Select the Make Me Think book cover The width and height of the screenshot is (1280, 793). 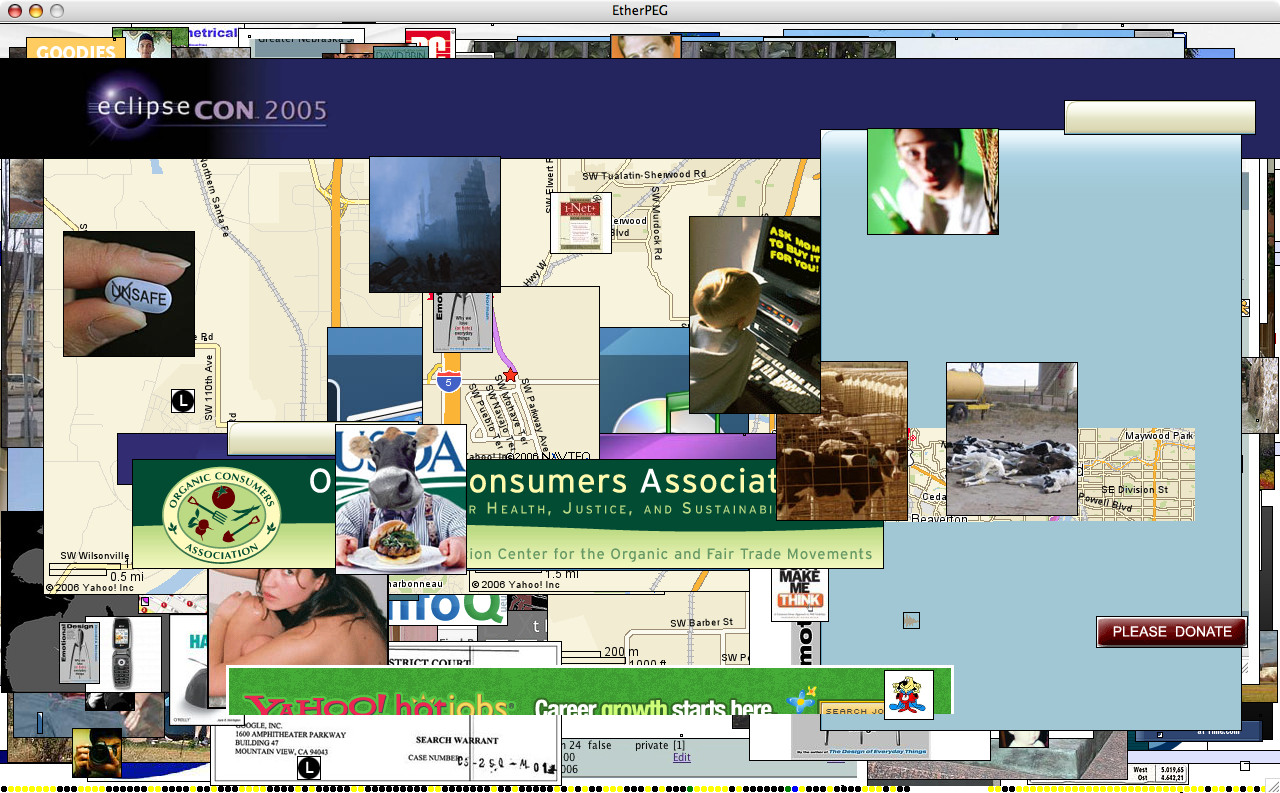800,594
